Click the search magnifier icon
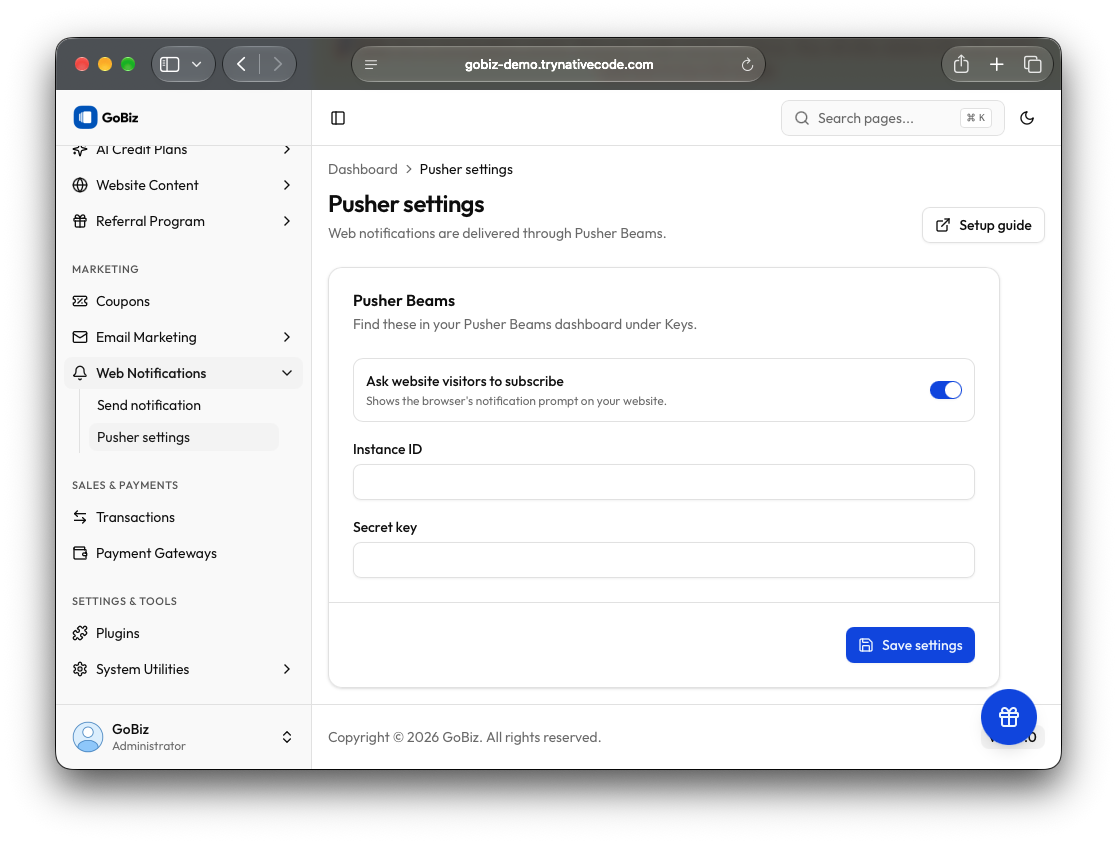 [802, 118]
